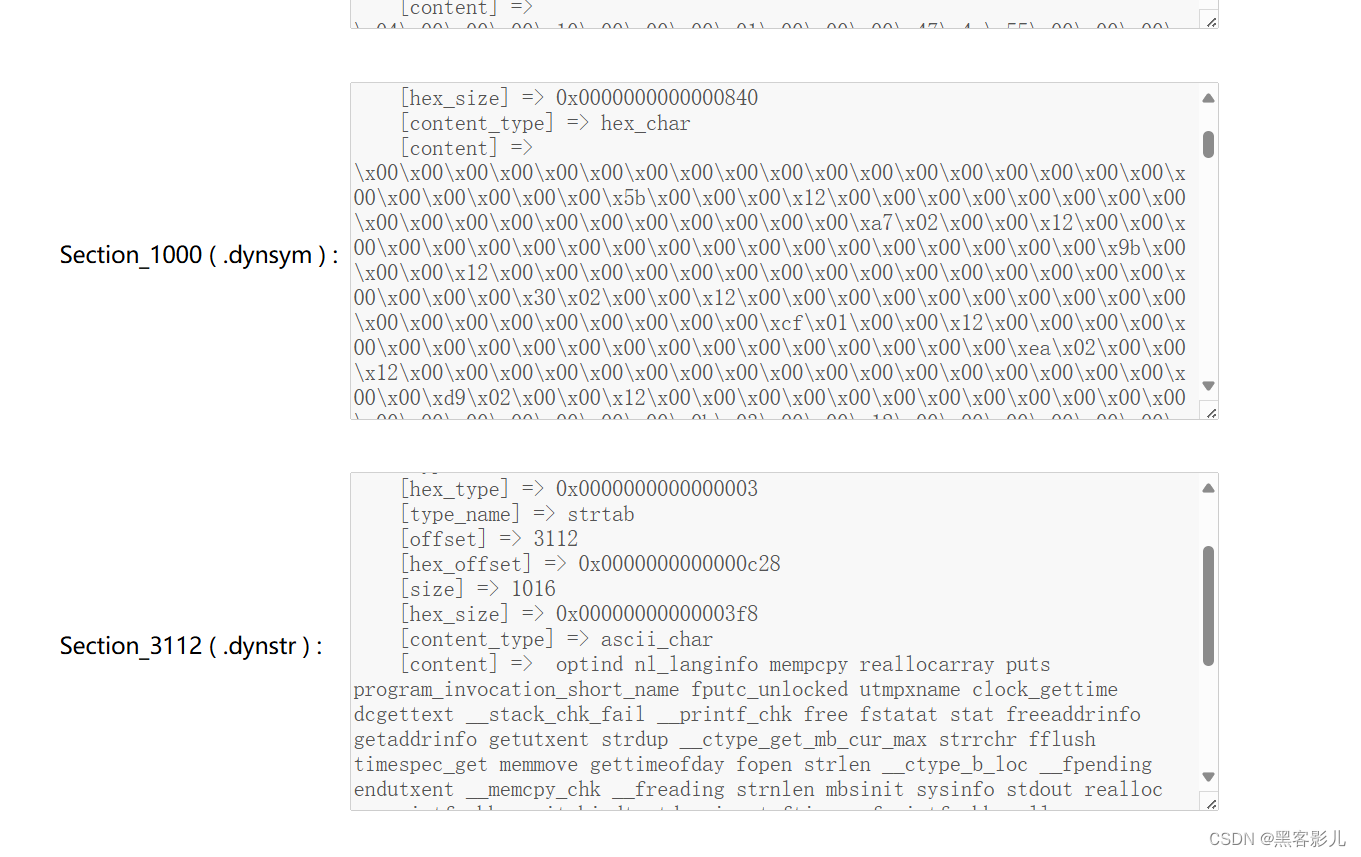
Task: Click the hex_offset 0x0000000000000c28 line
Action: click(x=590, y=564)
